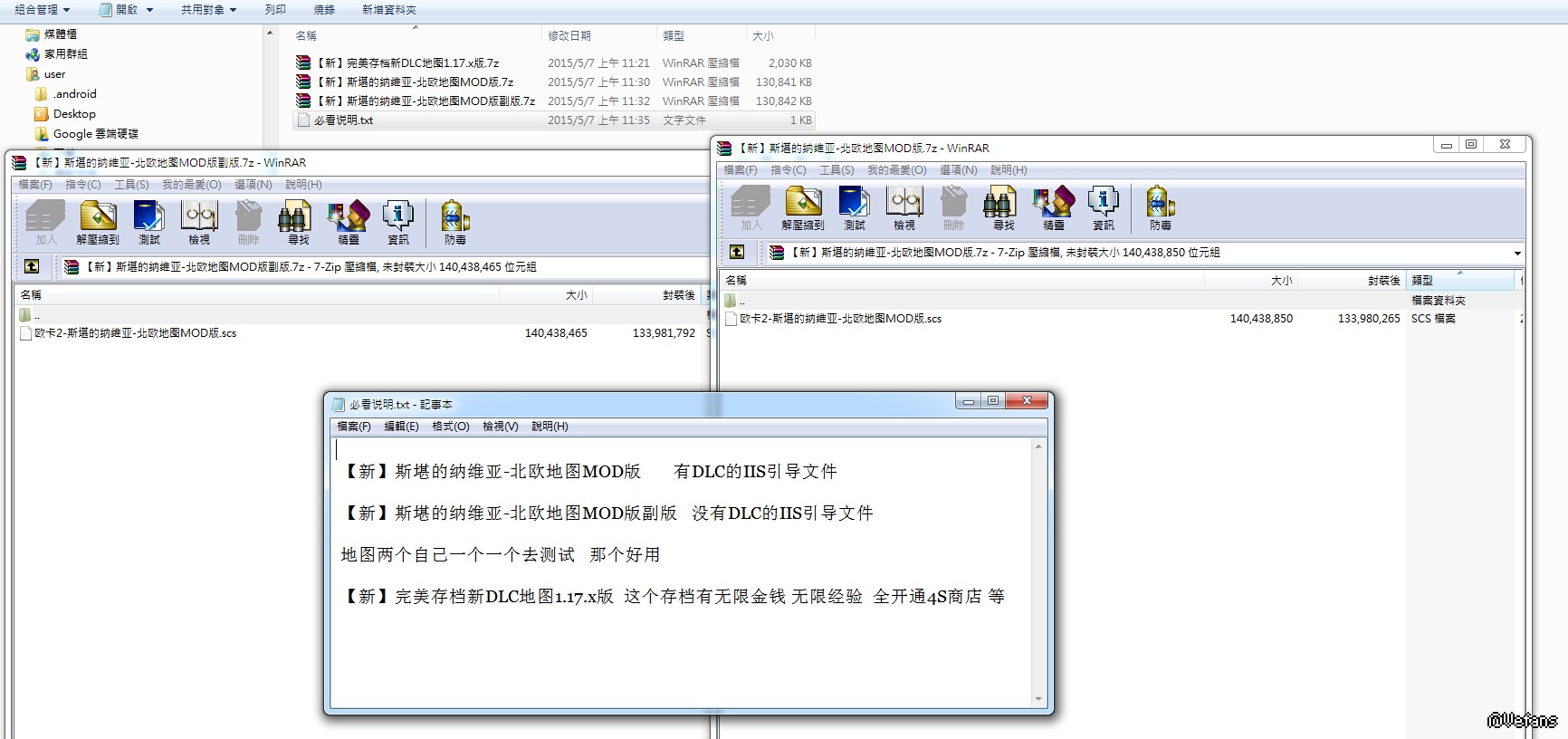
Task: Click 新增資料夾 button in Explorer toolbar
Action: [389, 10]
